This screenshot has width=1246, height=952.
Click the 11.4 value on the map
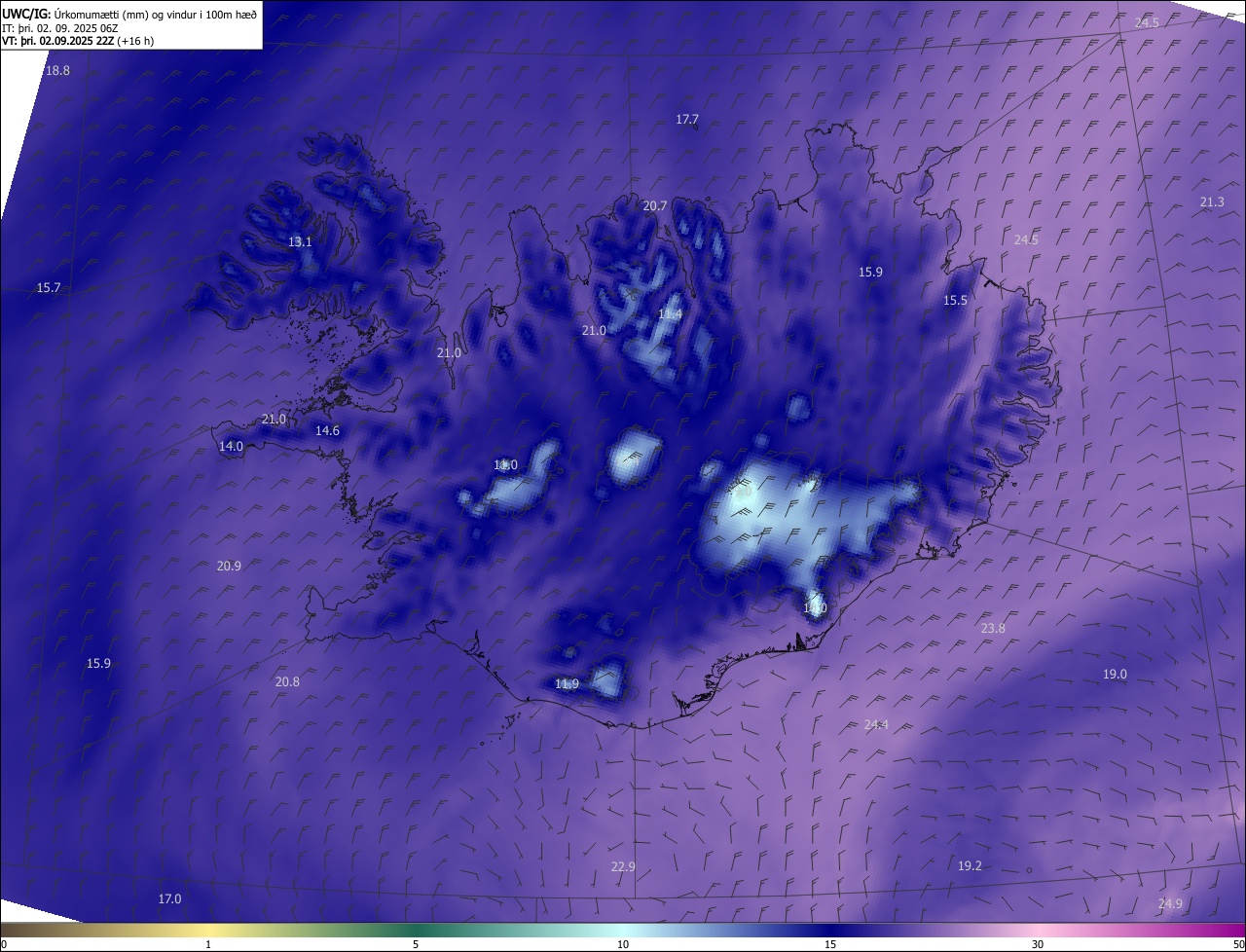coord(670,313)
